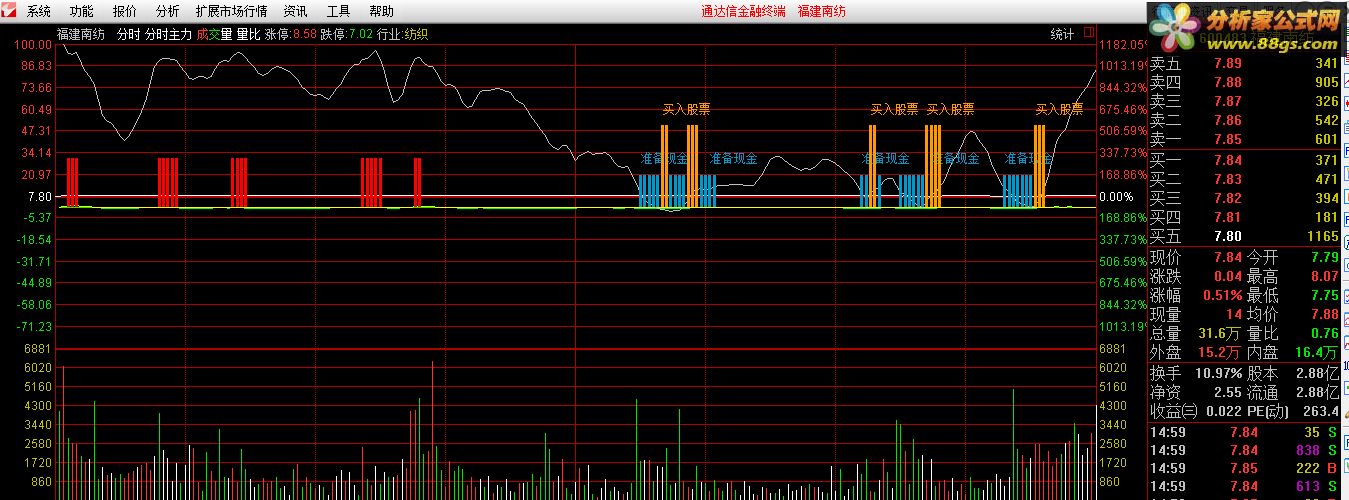
Task: Click the 100.00 left axis label
Action: click(x=34, y=45)
